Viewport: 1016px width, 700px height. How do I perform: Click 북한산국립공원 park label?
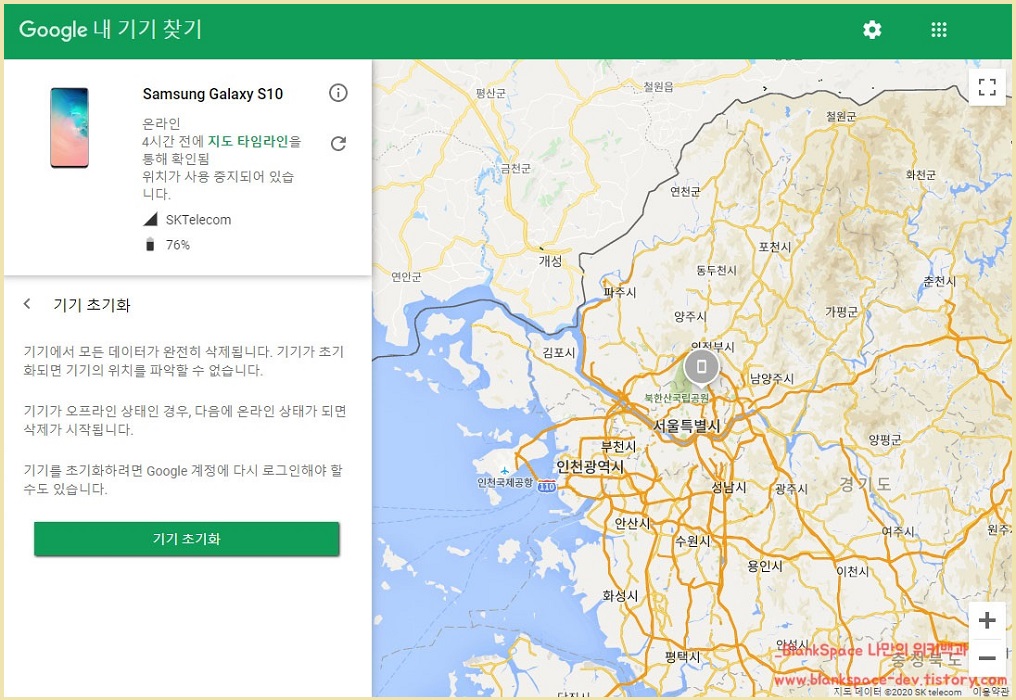point(676,398)
